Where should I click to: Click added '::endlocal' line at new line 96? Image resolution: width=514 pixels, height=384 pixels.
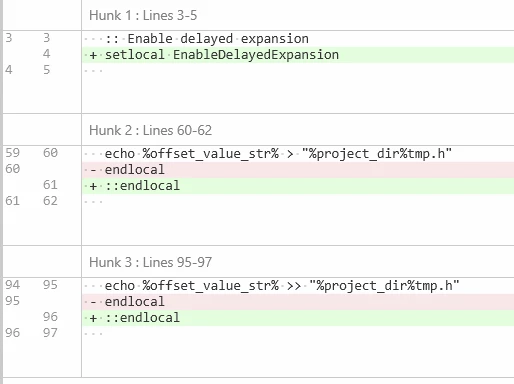[298, 318]
